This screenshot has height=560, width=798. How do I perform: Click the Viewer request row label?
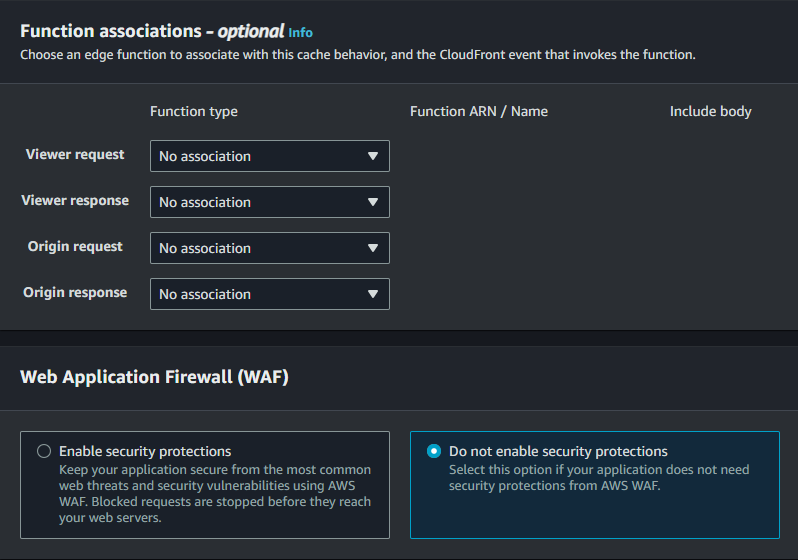point(75,155)
